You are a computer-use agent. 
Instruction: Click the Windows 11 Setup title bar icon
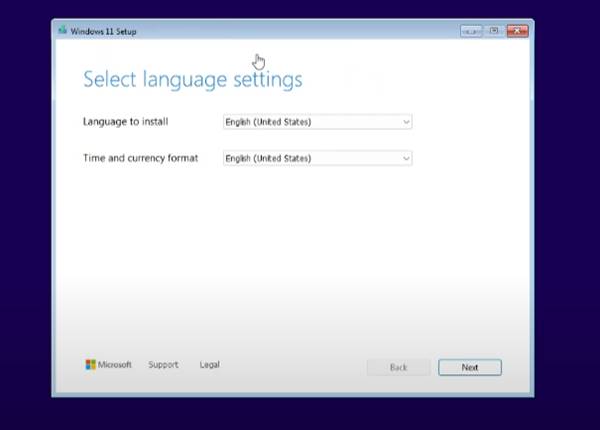62,30
